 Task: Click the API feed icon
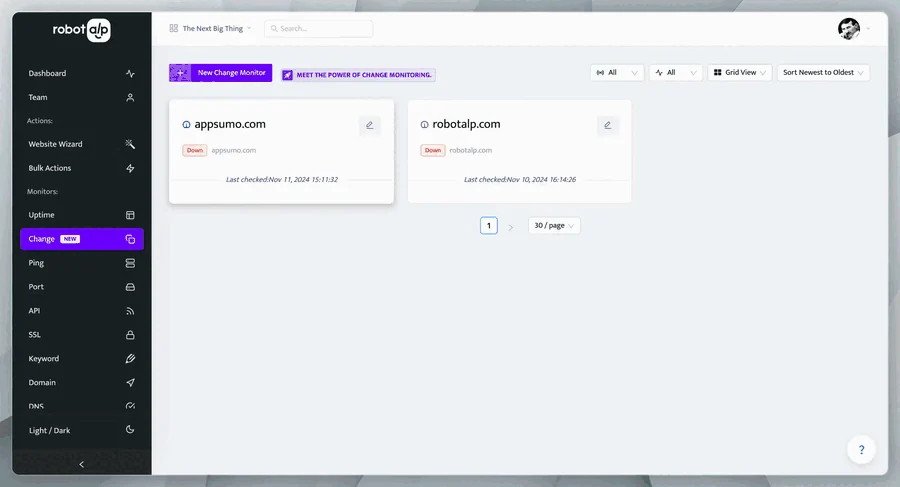coord(130,311)
